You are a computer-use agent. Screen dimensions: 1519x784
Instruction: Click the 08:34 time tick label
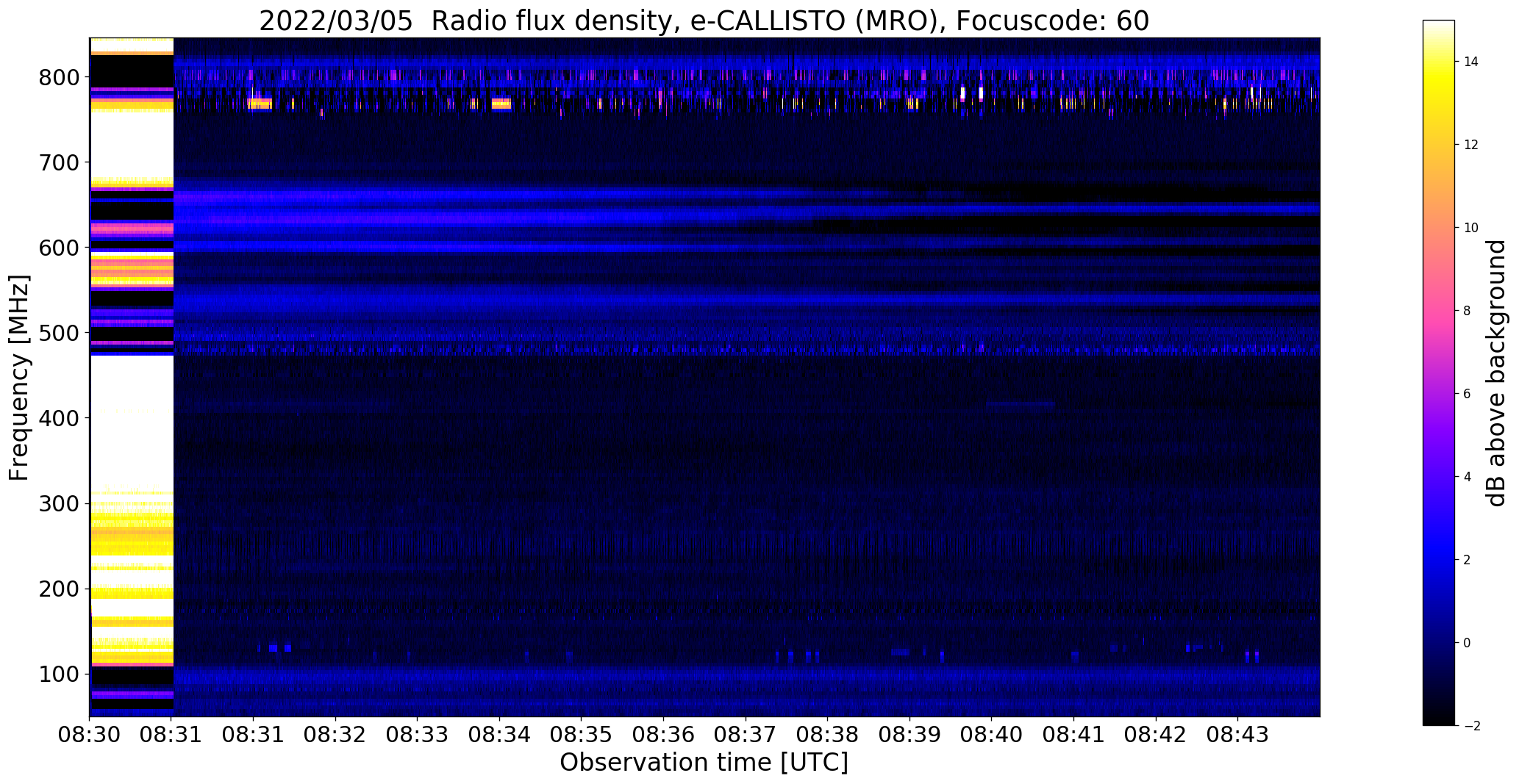click(x=500, y=735)
